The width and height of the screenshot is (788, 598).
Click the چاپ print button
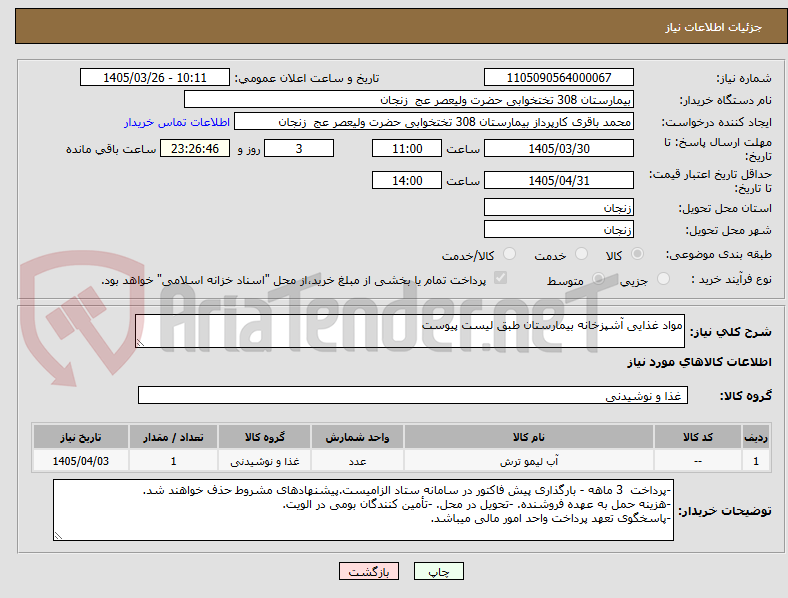(439, 571)
